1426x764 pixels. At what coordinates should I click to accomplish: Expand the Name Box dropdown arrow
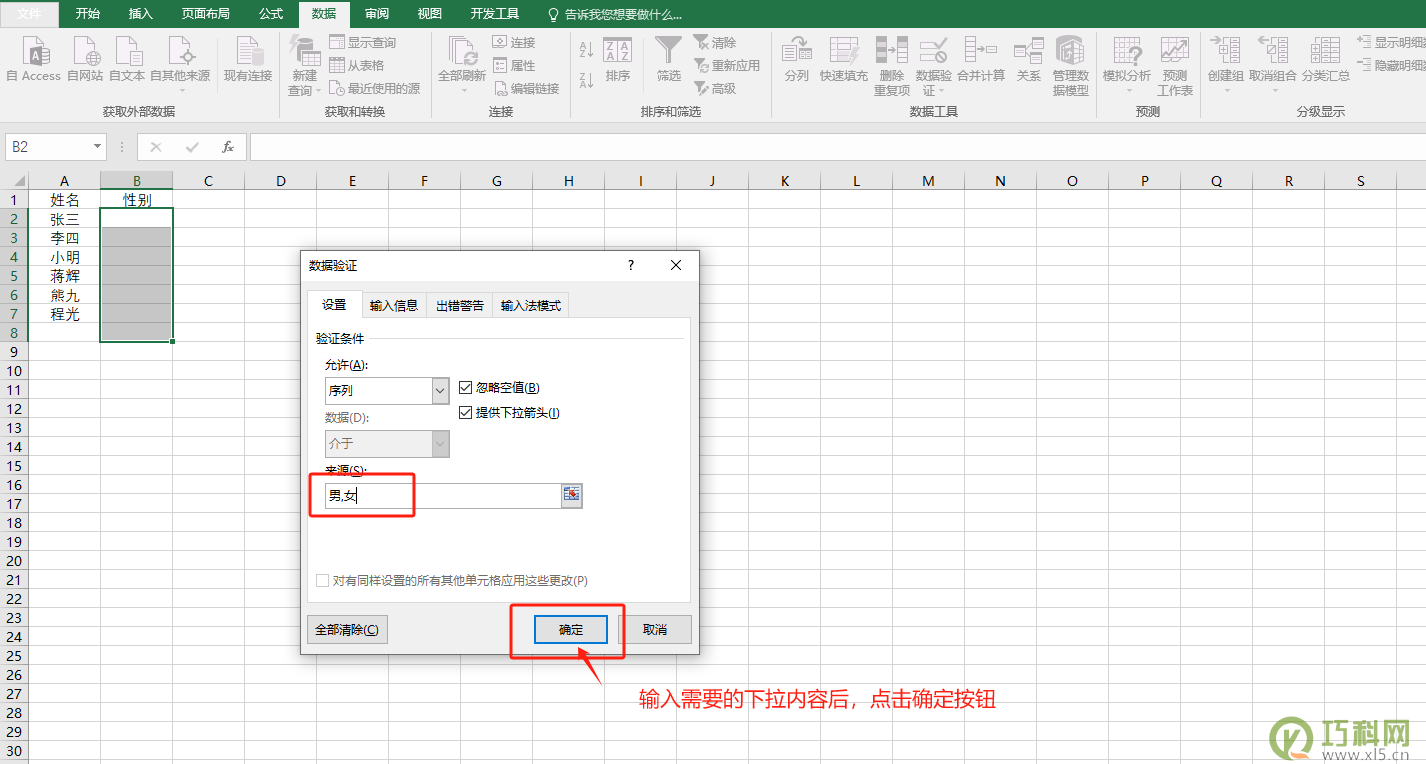pos(97,147)
